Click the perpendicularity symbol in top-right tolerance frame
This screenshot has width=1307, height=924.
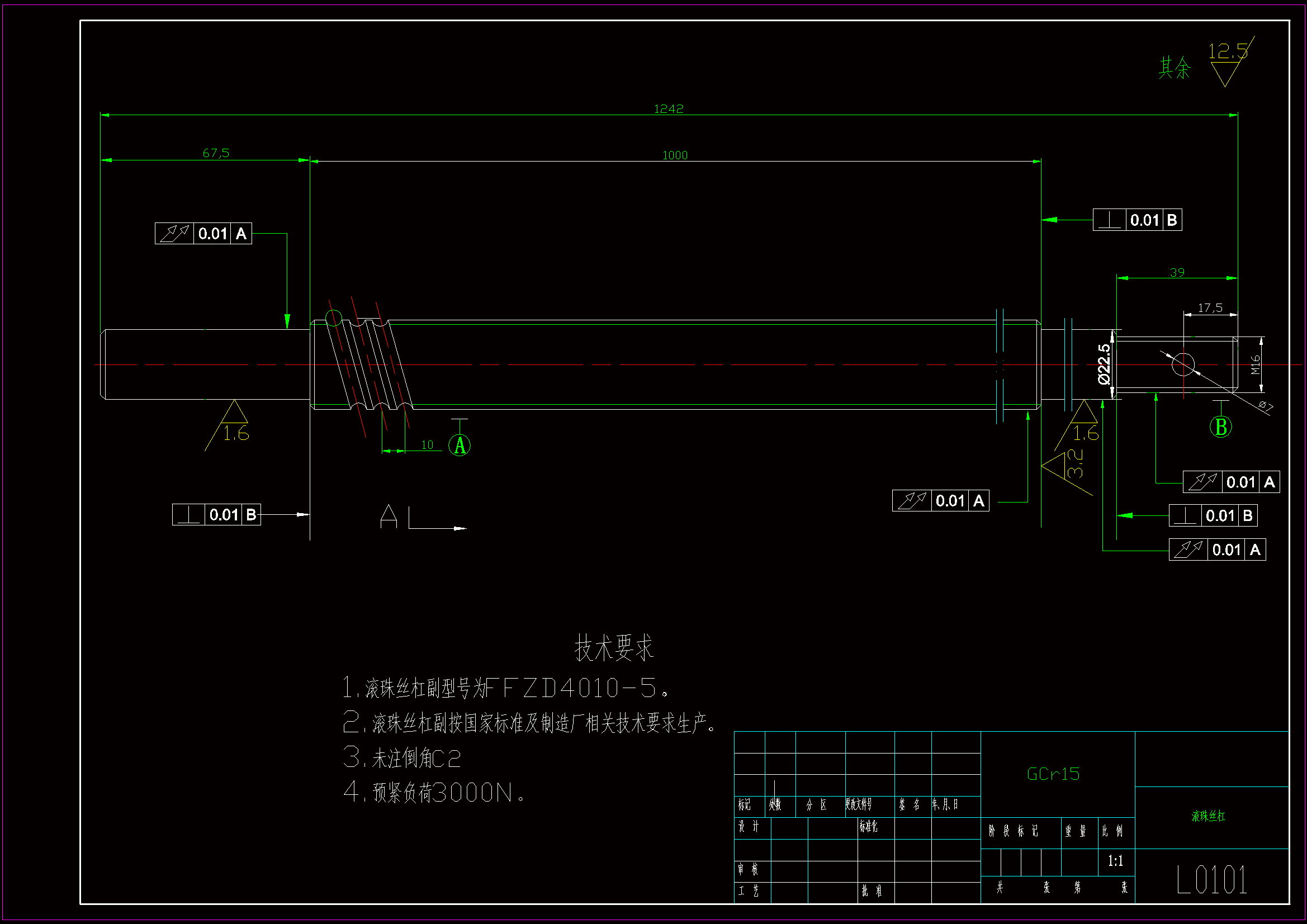pyautogui.click(x=1109, y=220)
